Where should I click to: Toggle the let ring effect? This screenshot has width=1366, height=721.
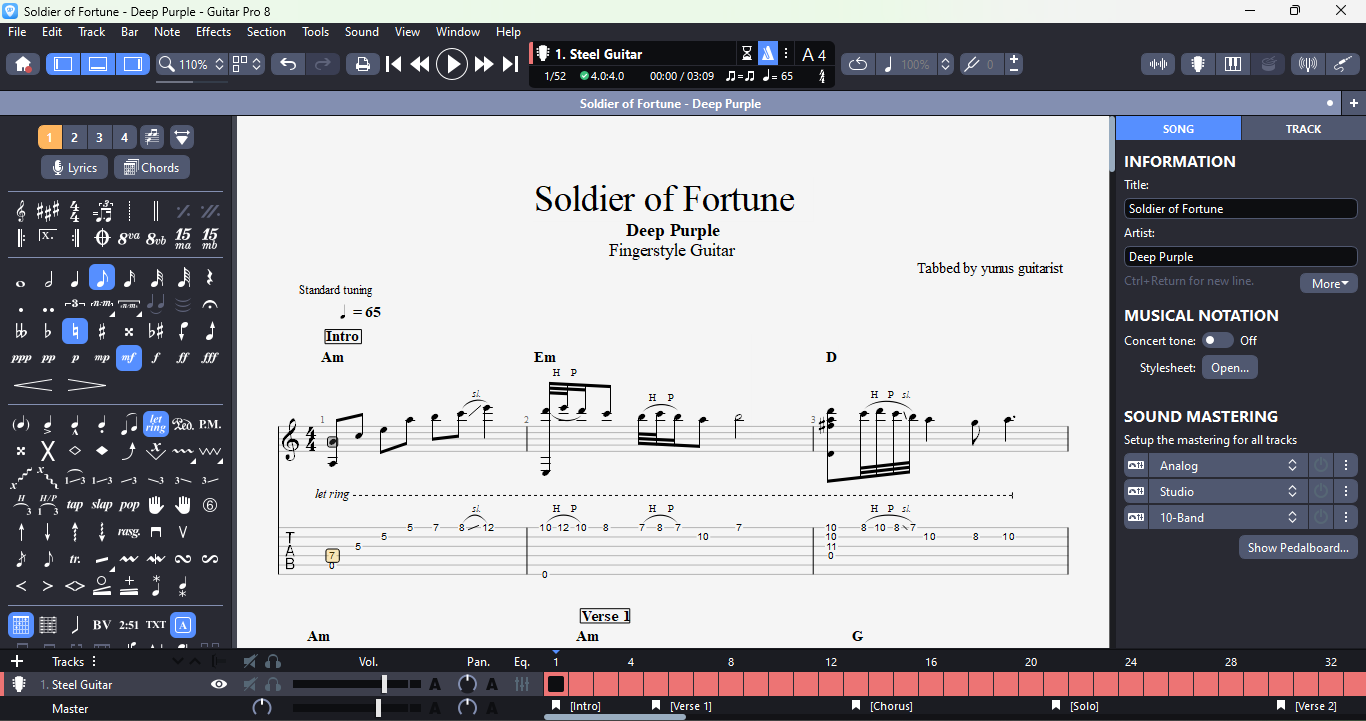156,424
